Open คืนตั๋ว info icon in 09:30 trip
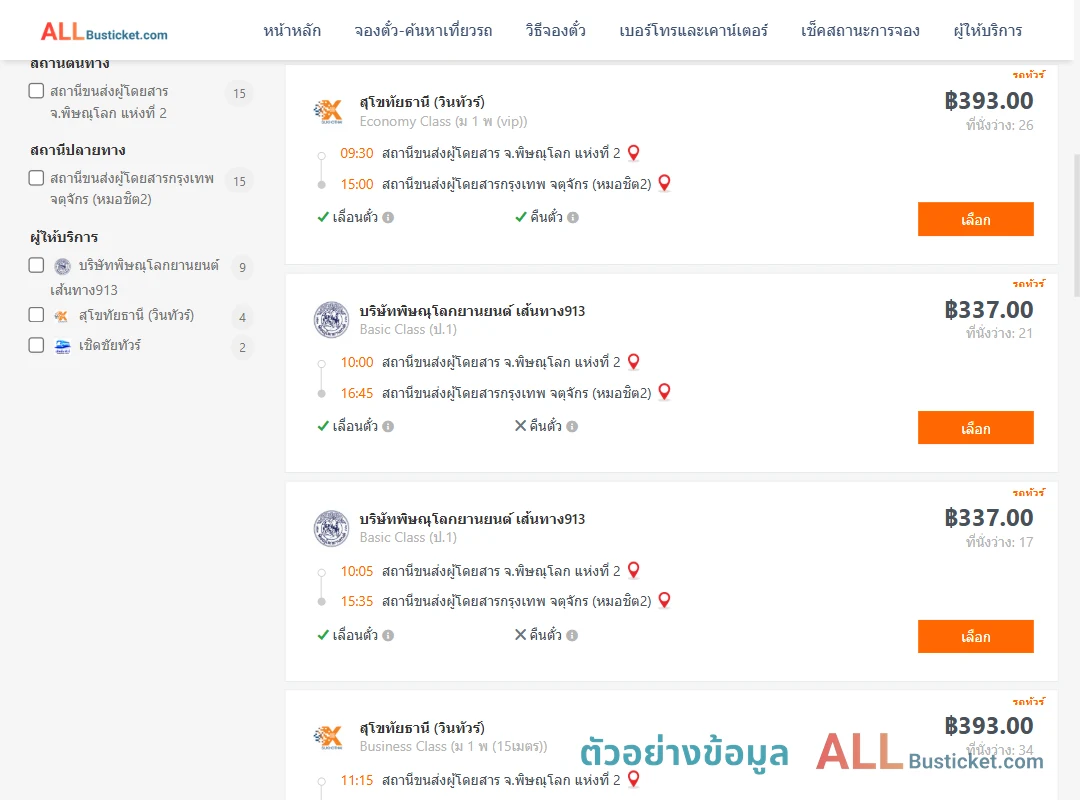 (573, 218)
